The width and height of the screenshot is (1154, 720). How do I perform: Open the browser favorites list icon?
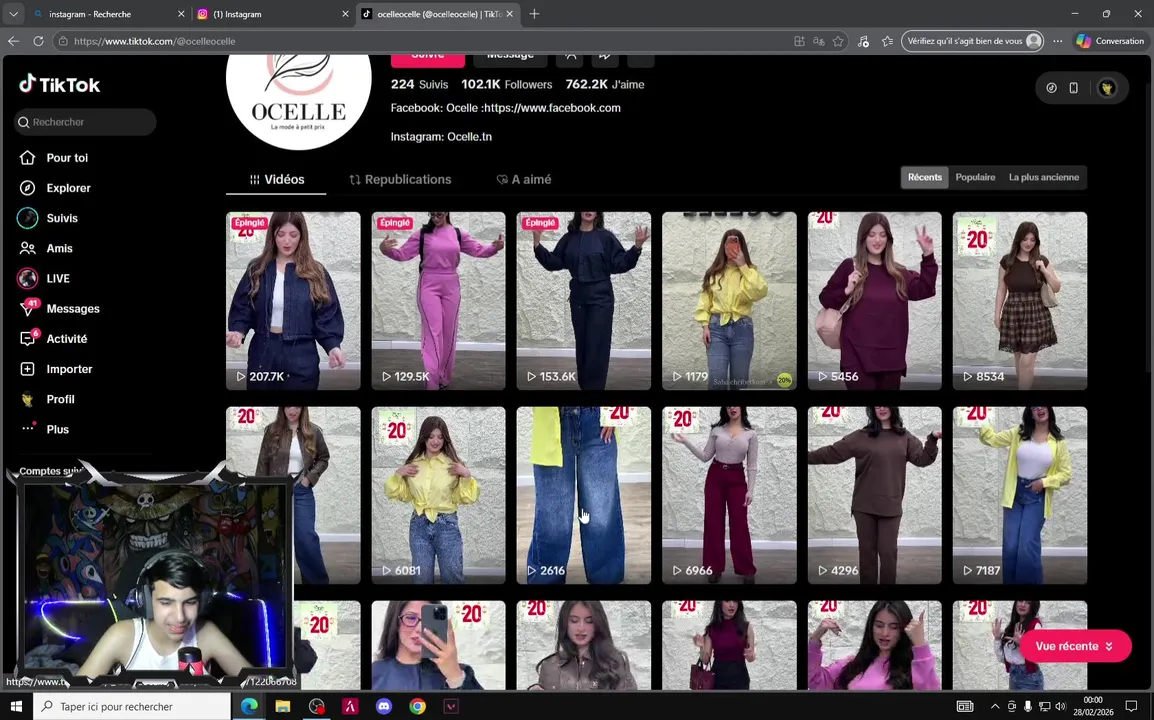(x=888, y=41)
